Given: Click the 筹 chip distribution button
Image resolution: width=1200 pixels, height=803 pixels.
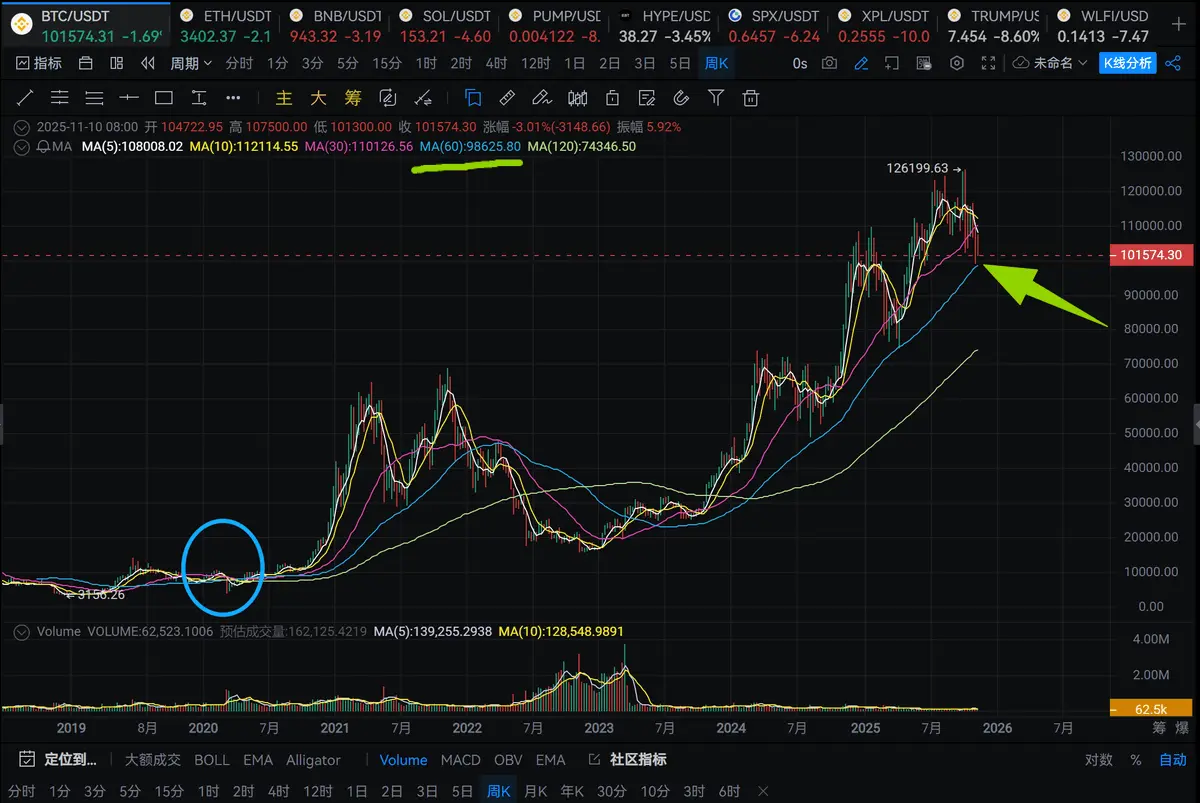Looking at the screenshot, I should 352,99.
